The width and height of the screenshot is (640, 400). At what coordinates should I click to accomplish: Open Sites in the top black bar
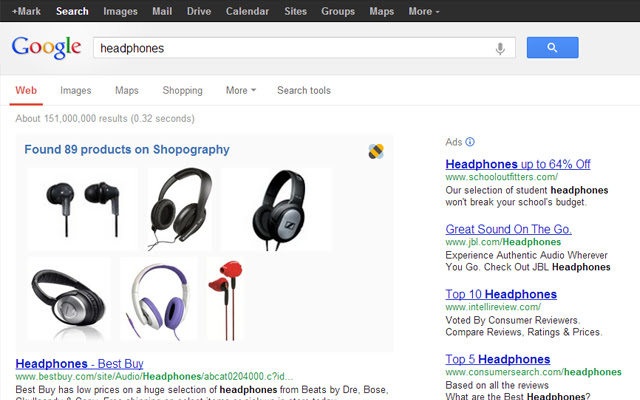click(x=296, y=11)
